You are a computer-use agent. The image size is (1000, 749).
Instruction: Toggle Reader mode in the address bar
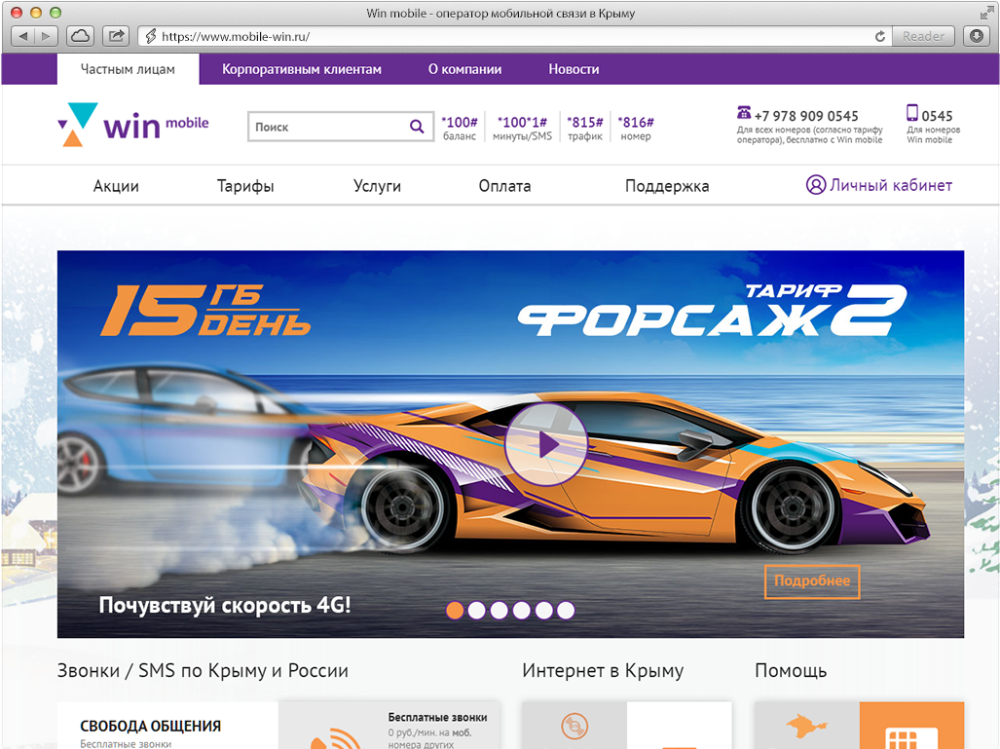point(922,35)
